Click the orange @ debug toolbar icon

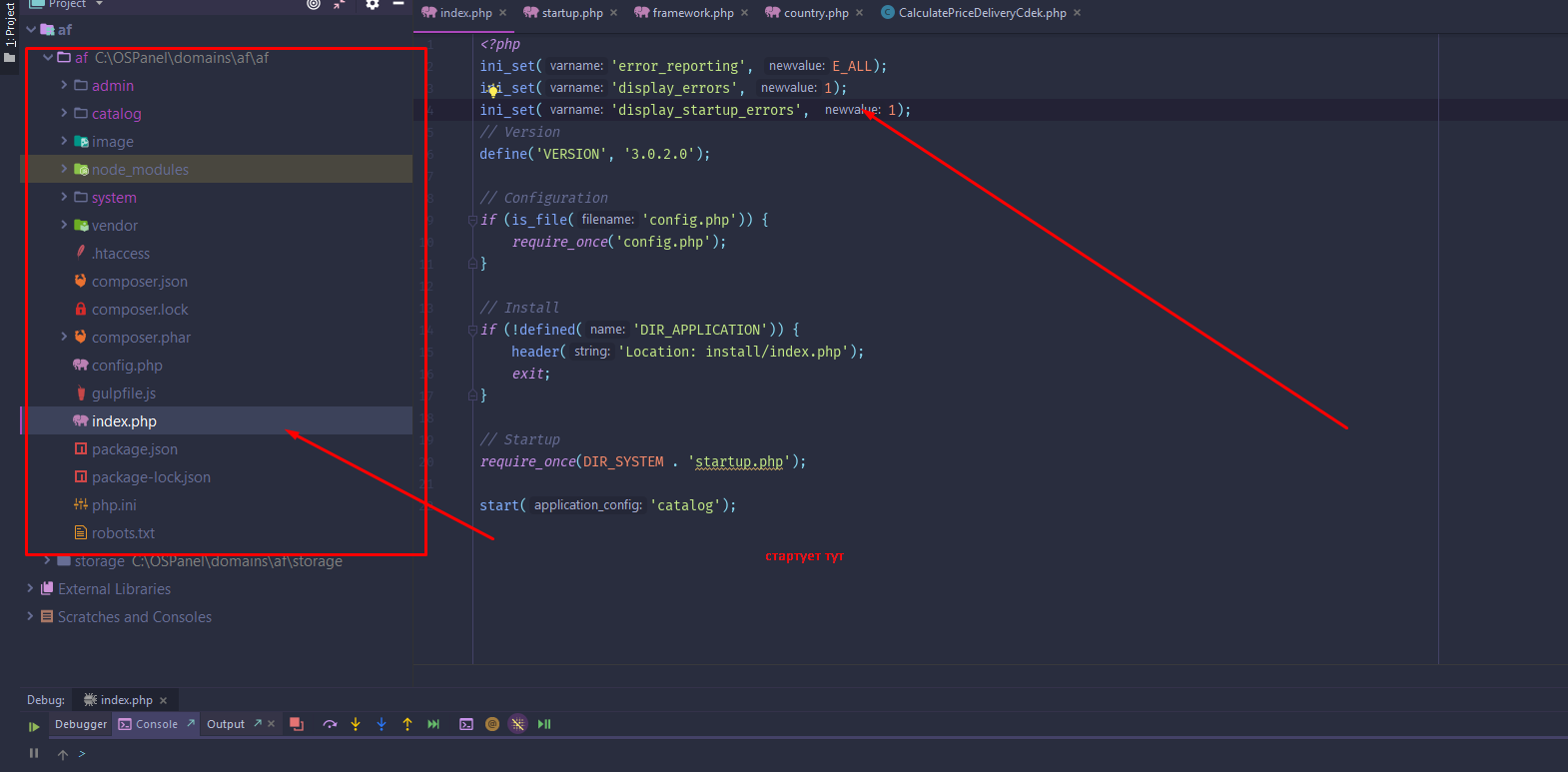tap(492, 724)
